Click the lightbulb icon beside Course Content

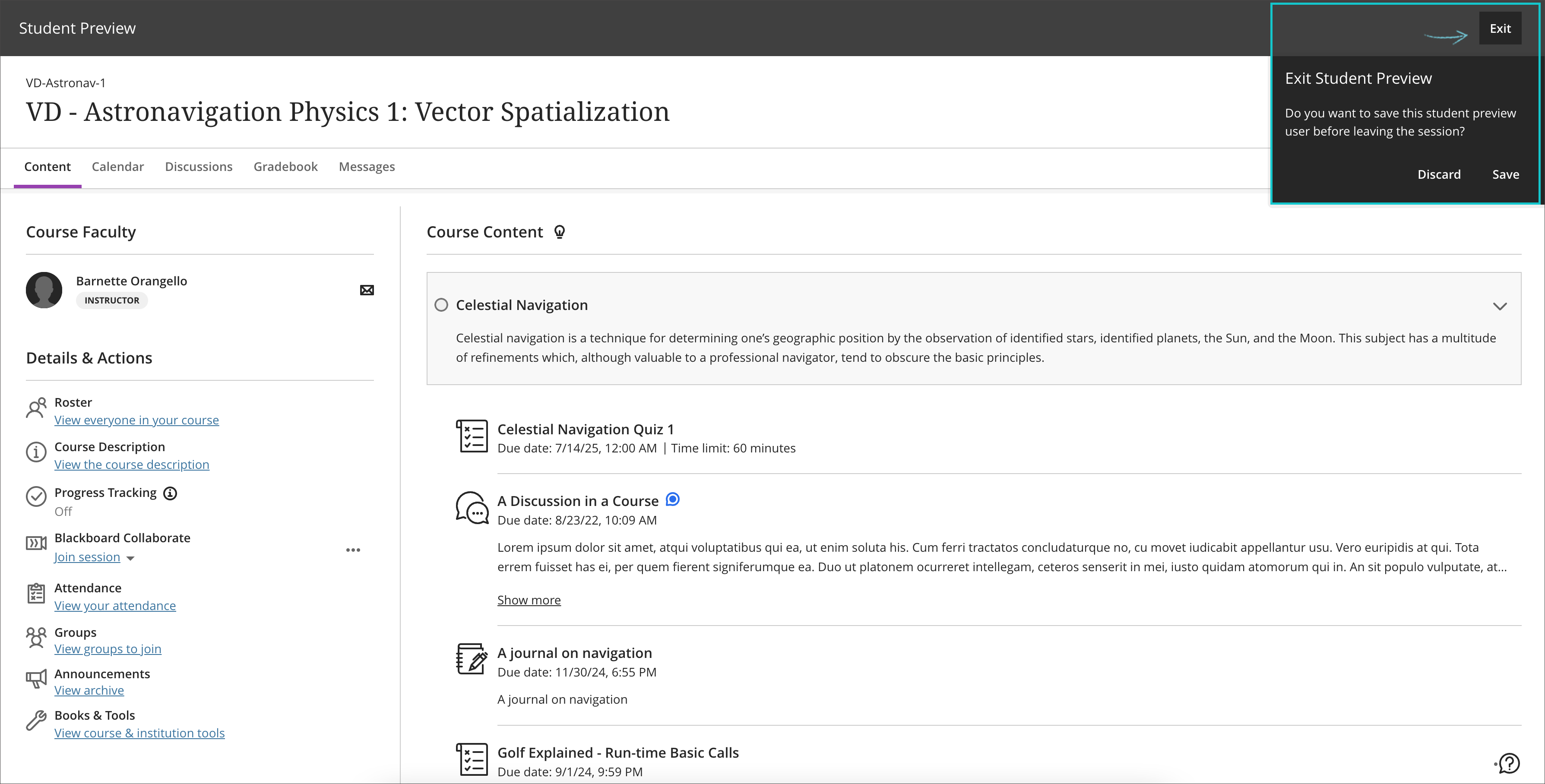(x=560, y=232)
